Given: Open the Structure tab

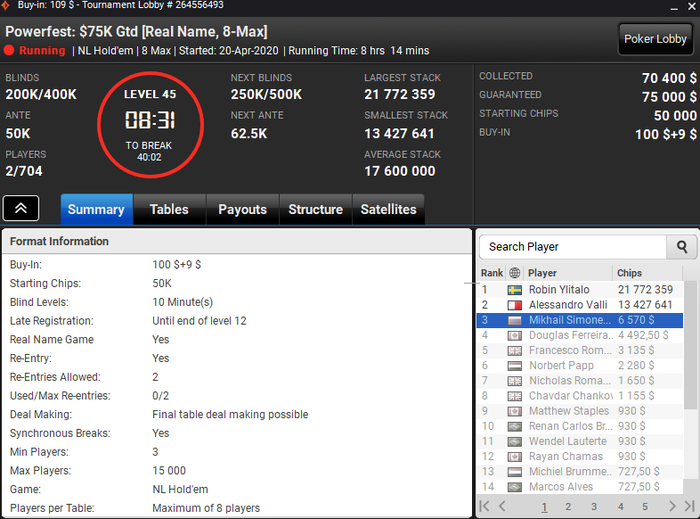Looking at the screenshot, I should point(316,209).
